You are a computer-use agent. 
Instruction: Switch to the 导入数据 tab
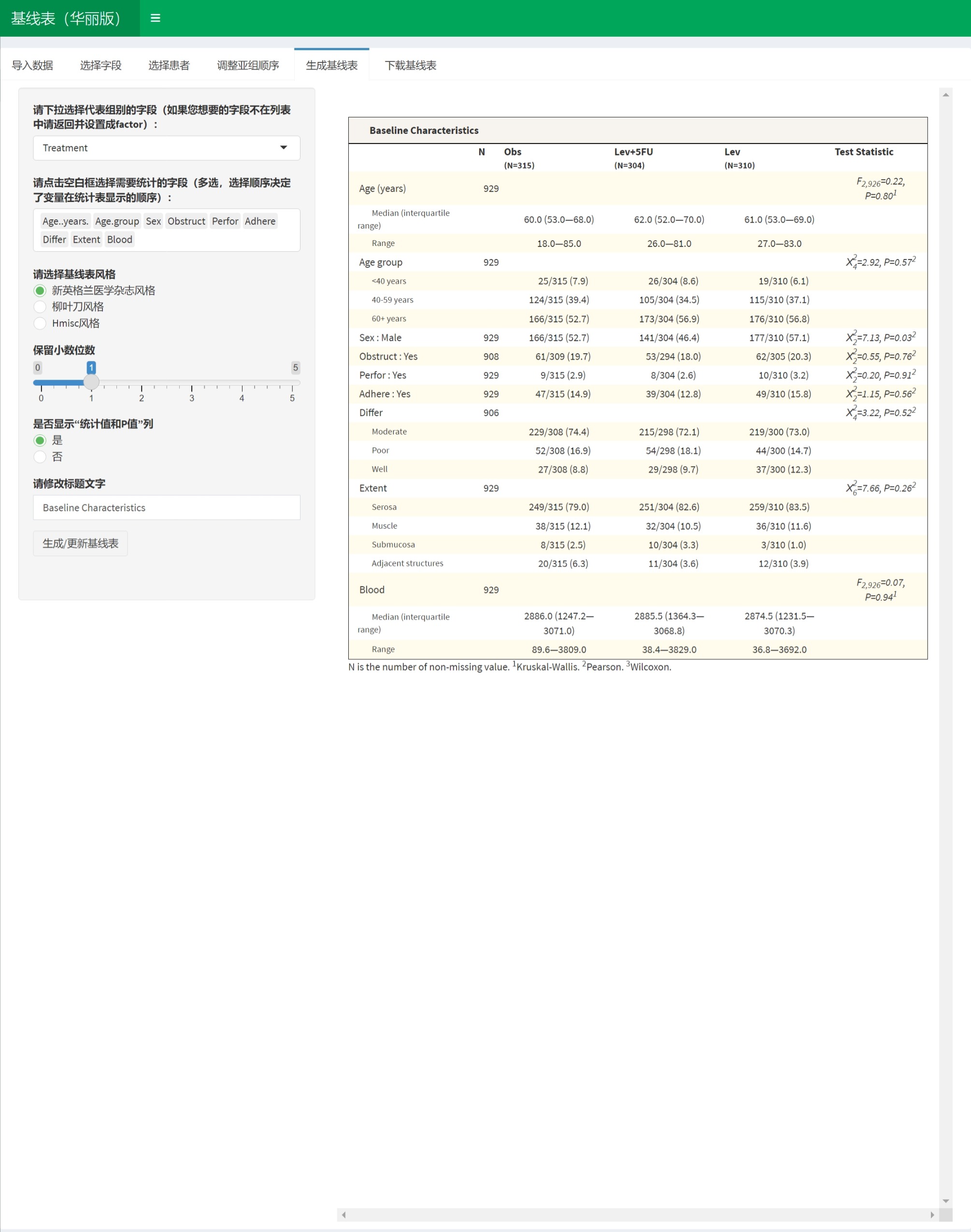[x=32, y=65]
